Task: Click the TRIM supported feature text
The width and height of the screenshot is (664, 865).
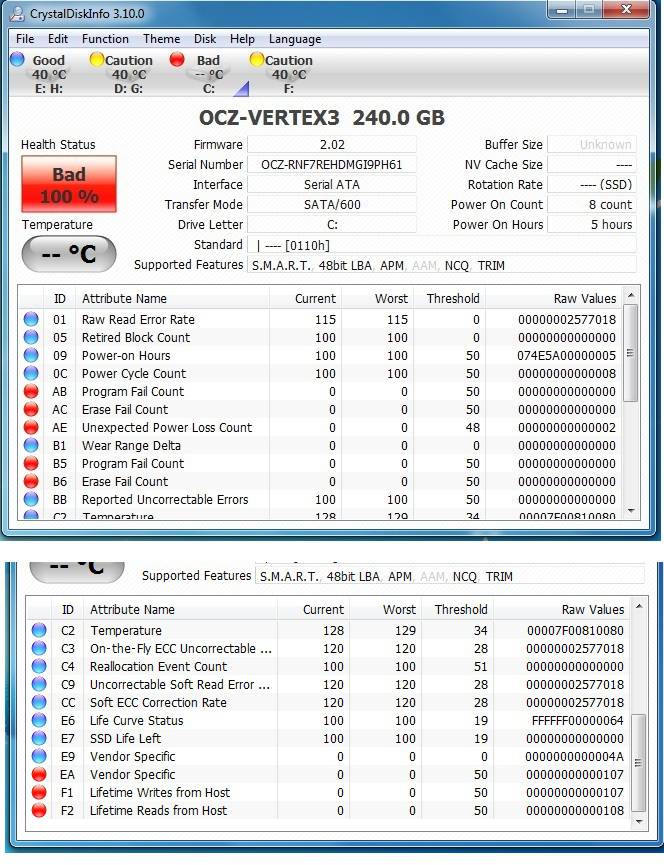Action: pyautogui.click(x=491, y=265)
